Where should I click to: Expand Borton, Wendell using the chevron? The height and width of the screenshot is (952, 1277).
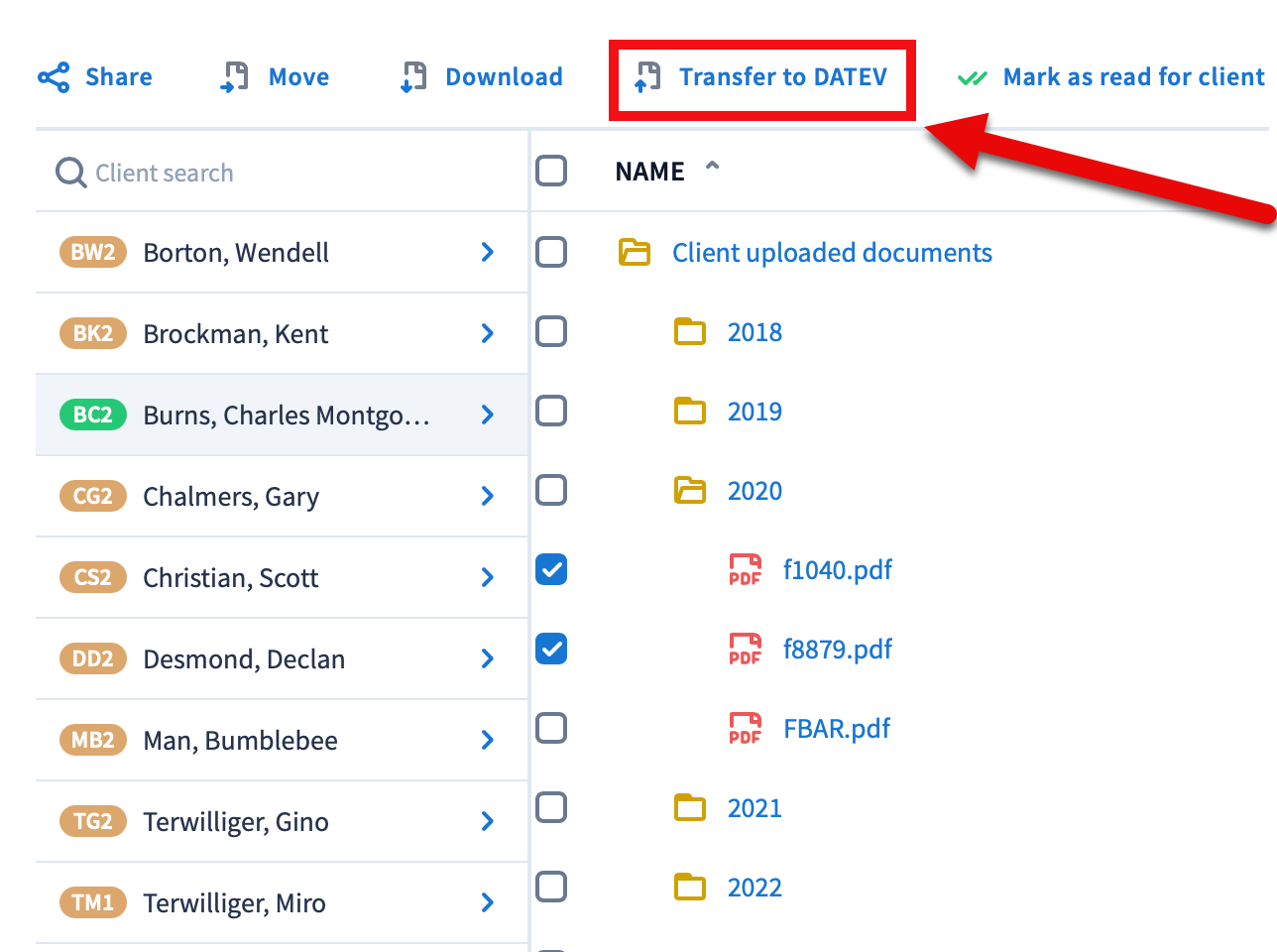(x=487, y=253)
